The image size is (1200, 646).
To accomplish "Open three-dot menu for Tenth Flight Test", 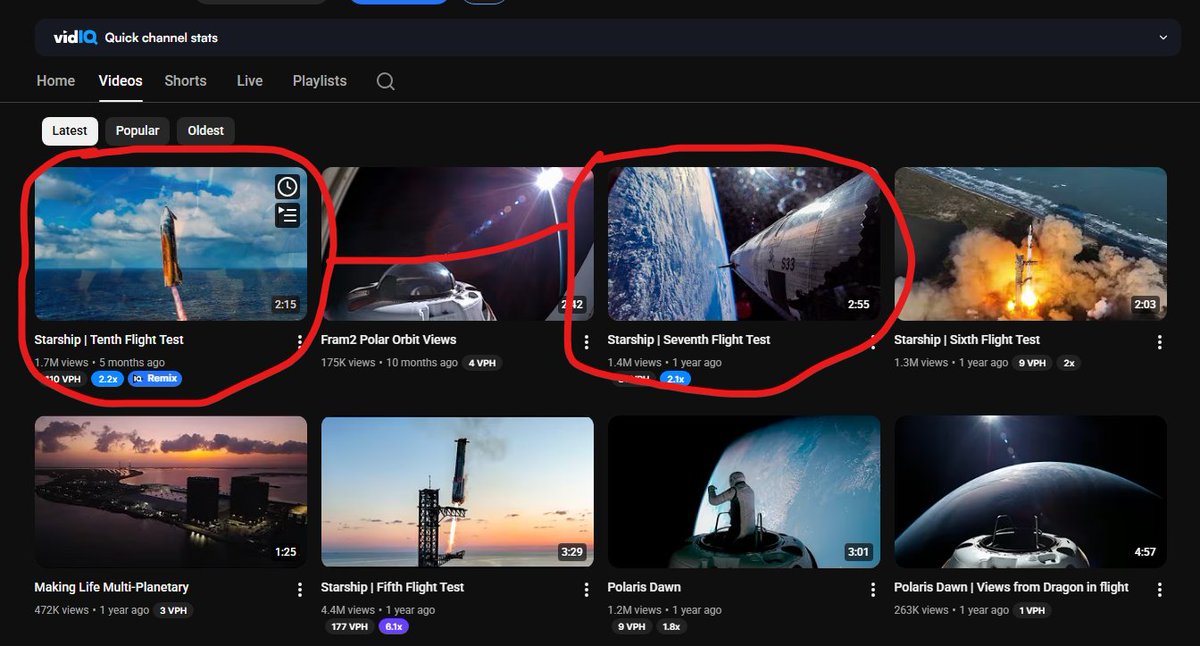I will [x=300, y=342].
